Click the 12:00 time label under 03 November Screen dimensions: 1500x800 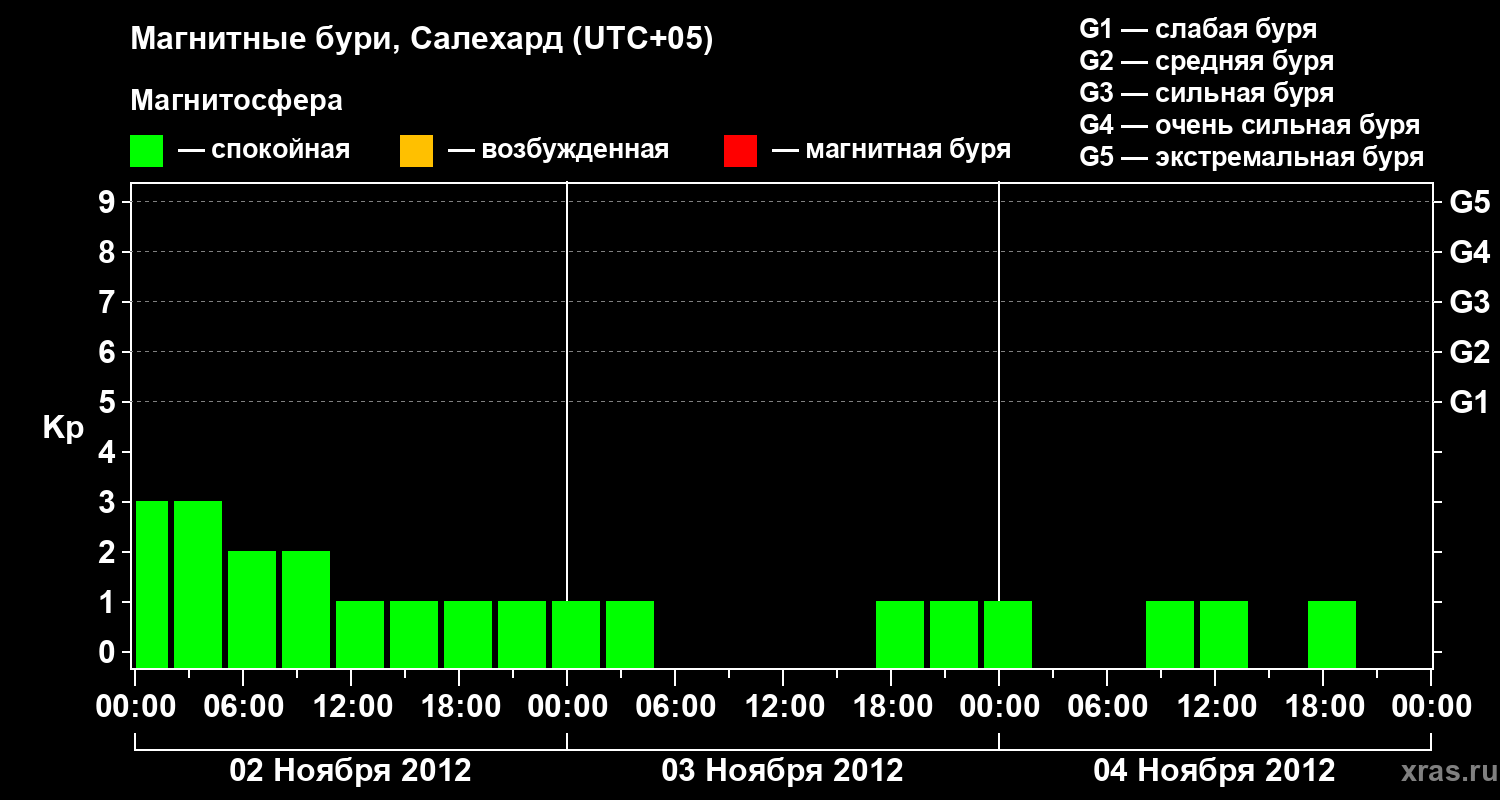coord(782,707)
